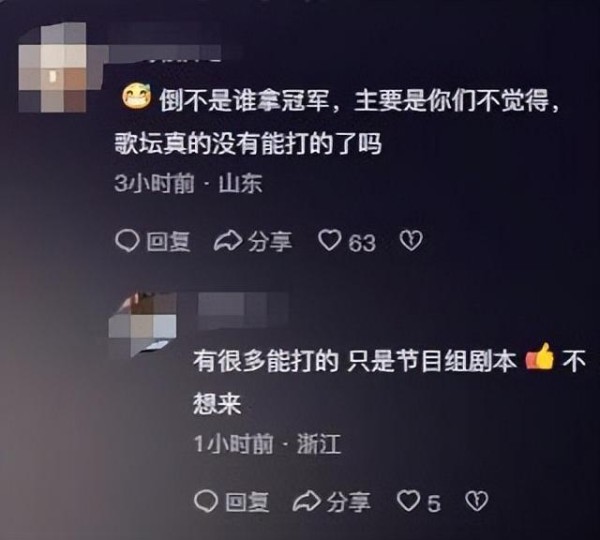
Task: Click the reply bubble icon on Shandong comment
Action: click(127, 242)
